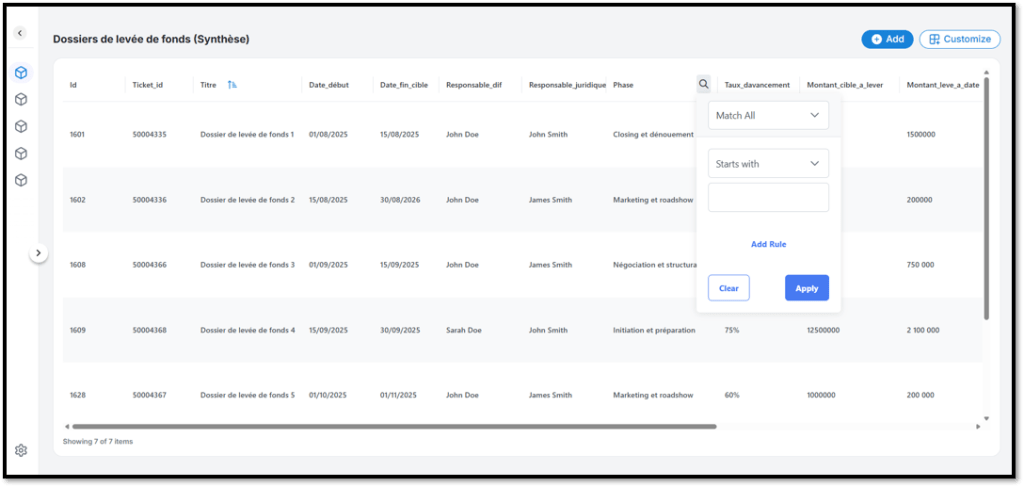Click the Date_début column header

coord(328,85)
